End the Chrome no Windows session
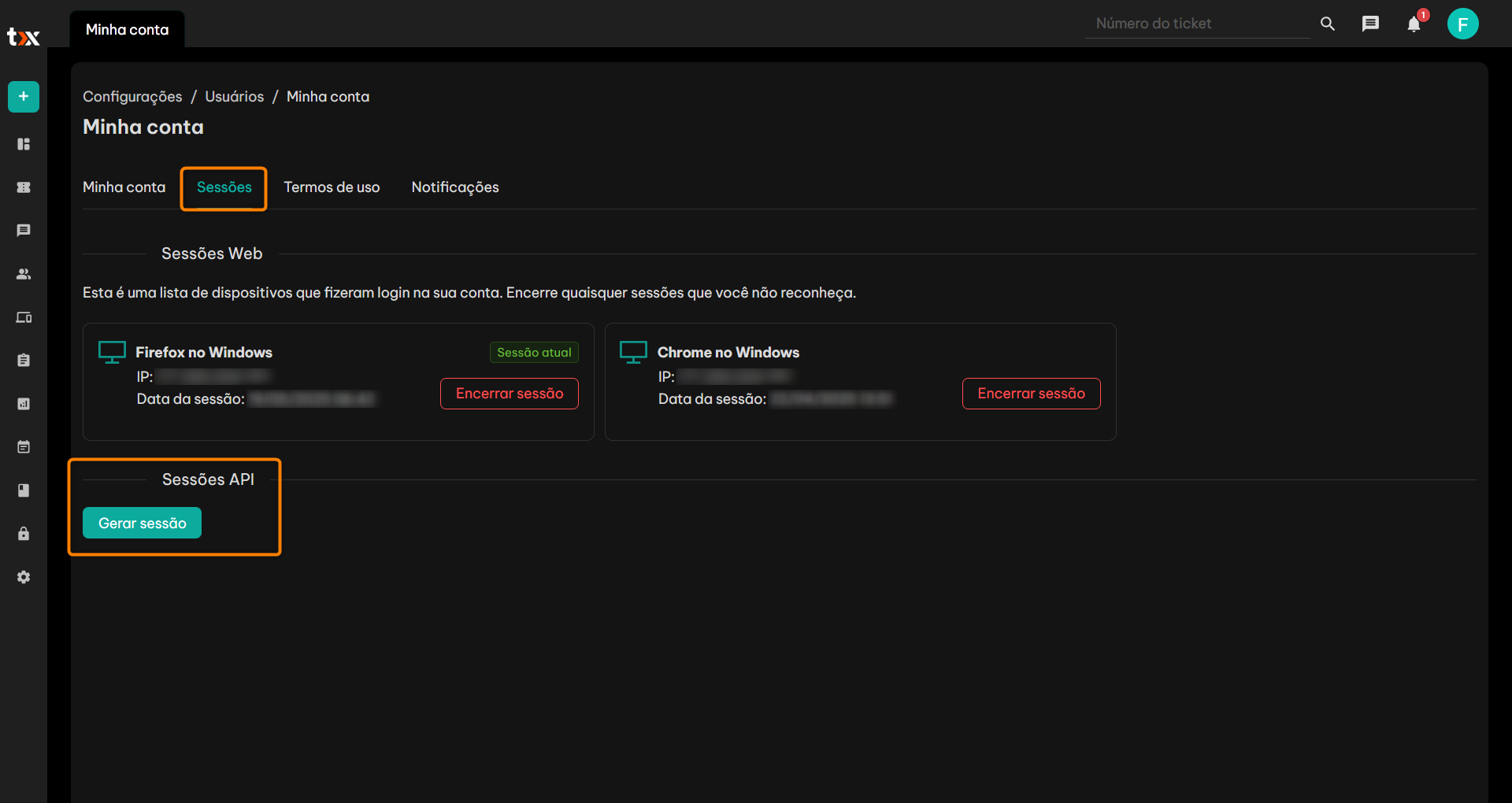This screenshot has height=803, width=1512. (x=1032, y=394)
